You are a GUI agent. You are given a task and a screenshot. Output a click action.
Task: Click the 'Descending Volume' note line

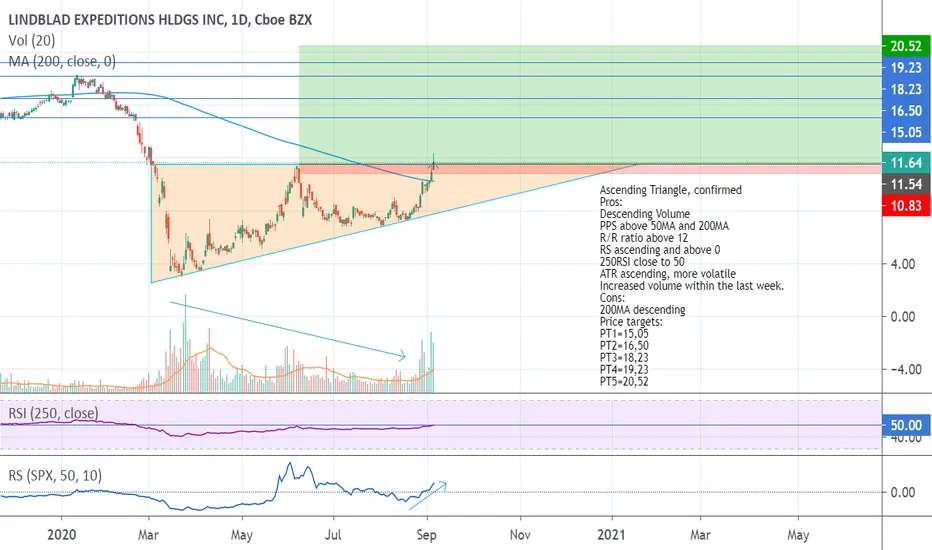click(645, 213)
